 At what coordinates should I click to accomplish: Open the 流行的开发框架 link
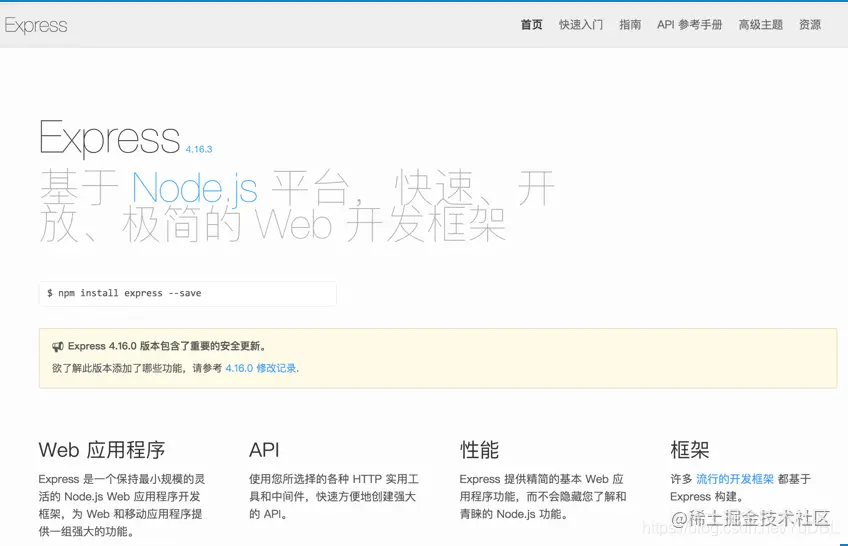[x=734, y=479]
